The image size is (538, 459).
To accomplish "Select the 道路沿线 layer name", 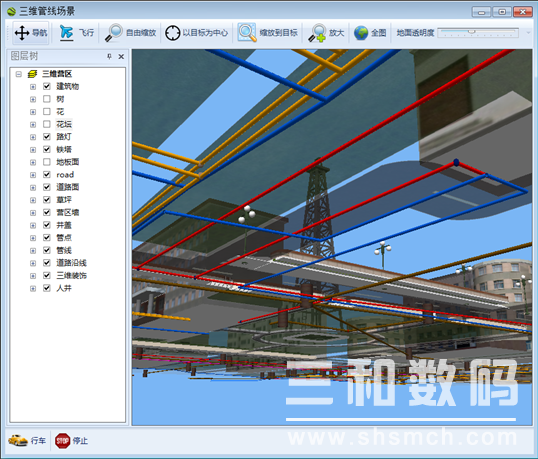I will coord(72,263).
